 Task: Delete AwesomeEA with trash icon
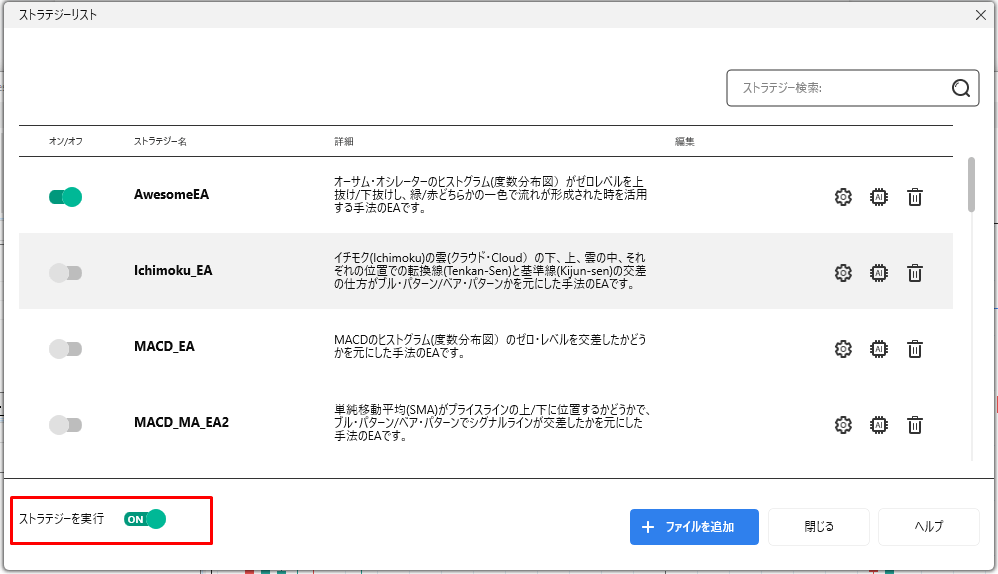tap(914, 197)
